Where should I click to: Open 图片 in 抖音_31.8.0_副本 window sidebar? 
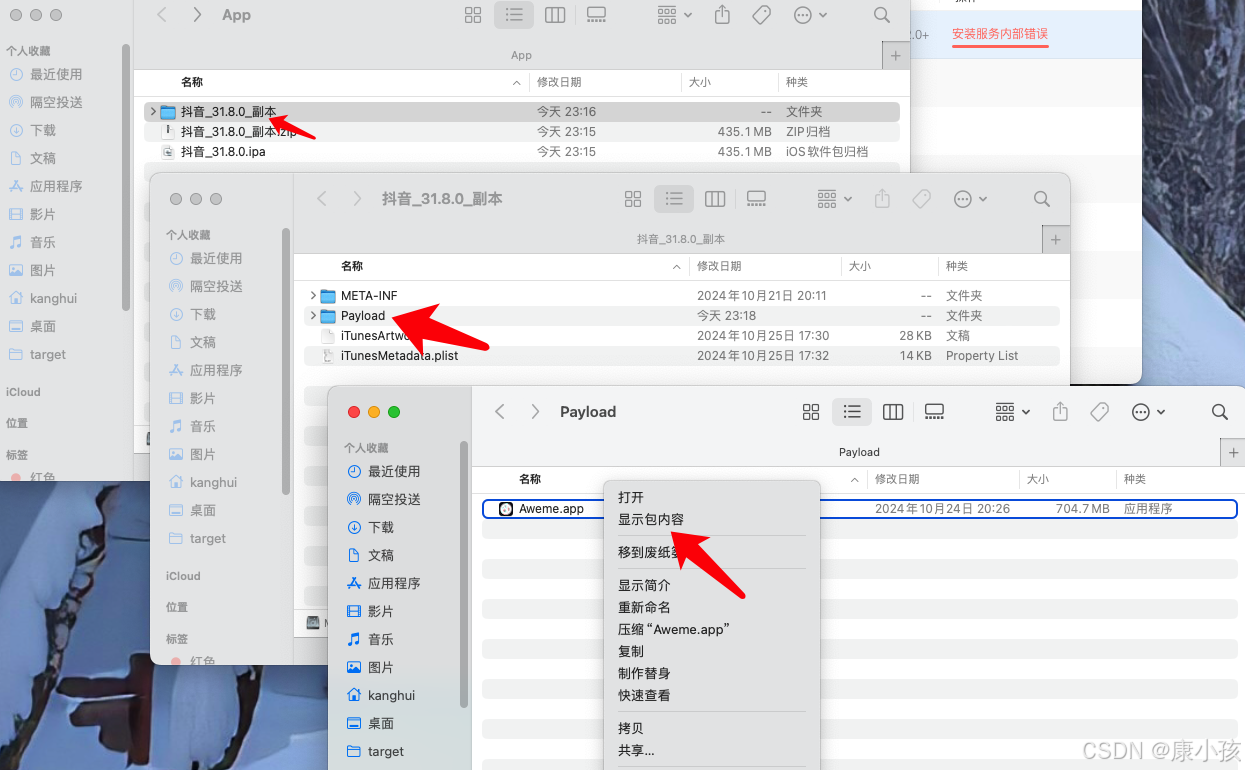tap(192, 454)
